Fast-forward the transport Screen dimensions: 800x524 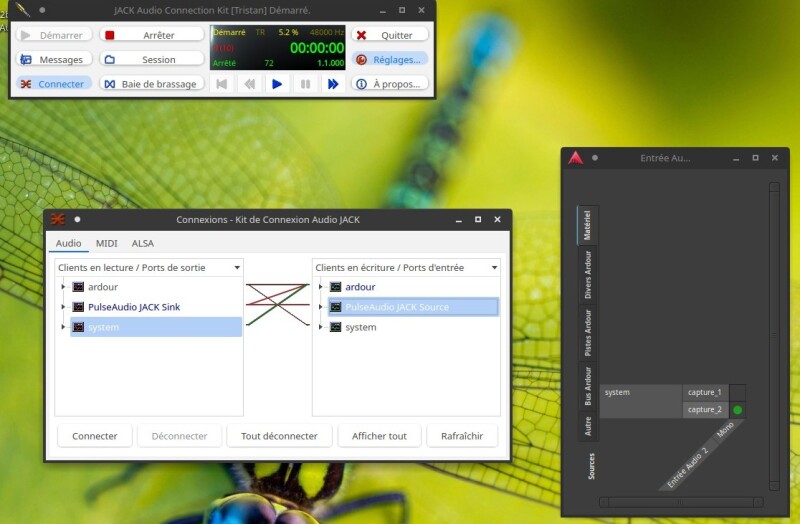tap(333, 84)
